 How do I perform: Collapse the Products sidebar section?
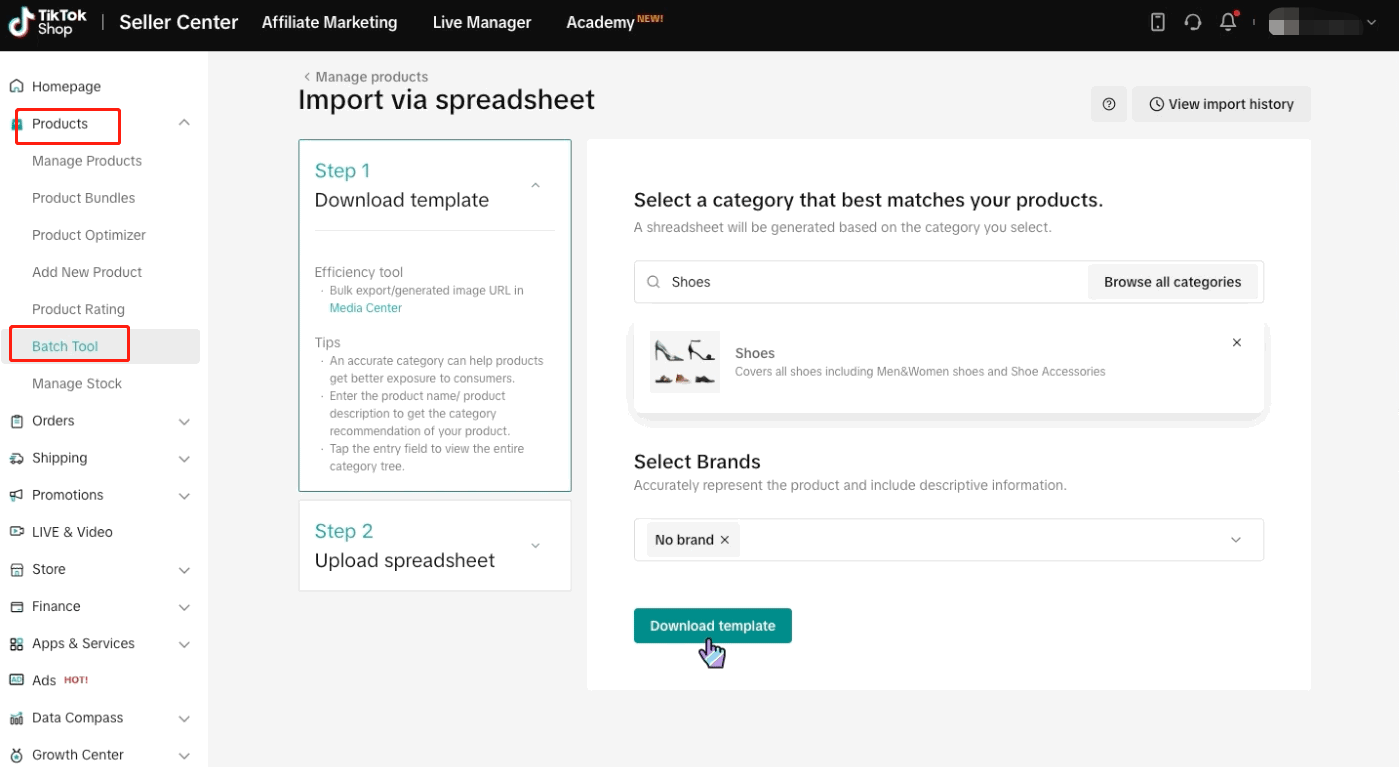pos(184,123)
